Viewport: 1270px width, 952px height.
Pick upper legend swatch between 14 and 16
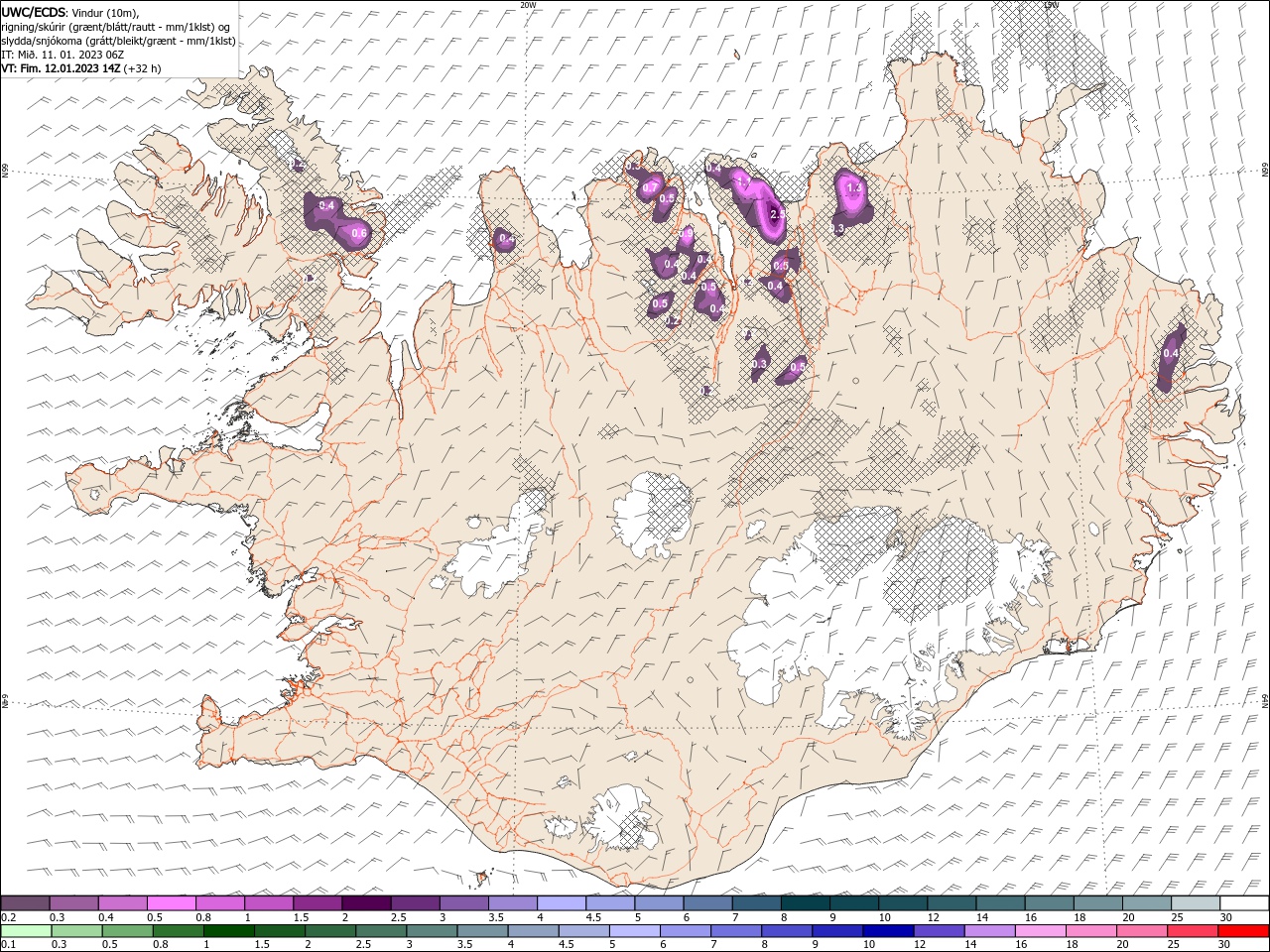(x=1001, y=903)
